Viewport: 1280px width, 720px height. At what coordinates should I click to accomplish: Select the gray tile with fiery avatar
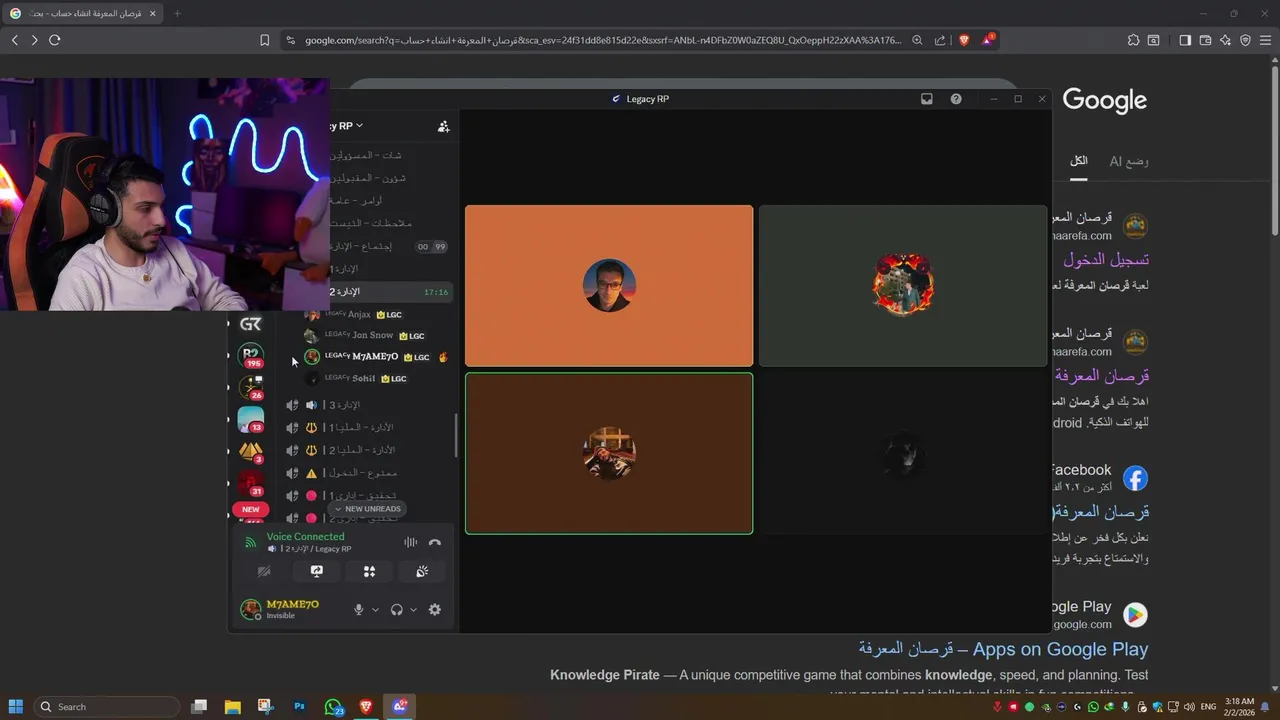pyautogui.click(x=903, y=286)
